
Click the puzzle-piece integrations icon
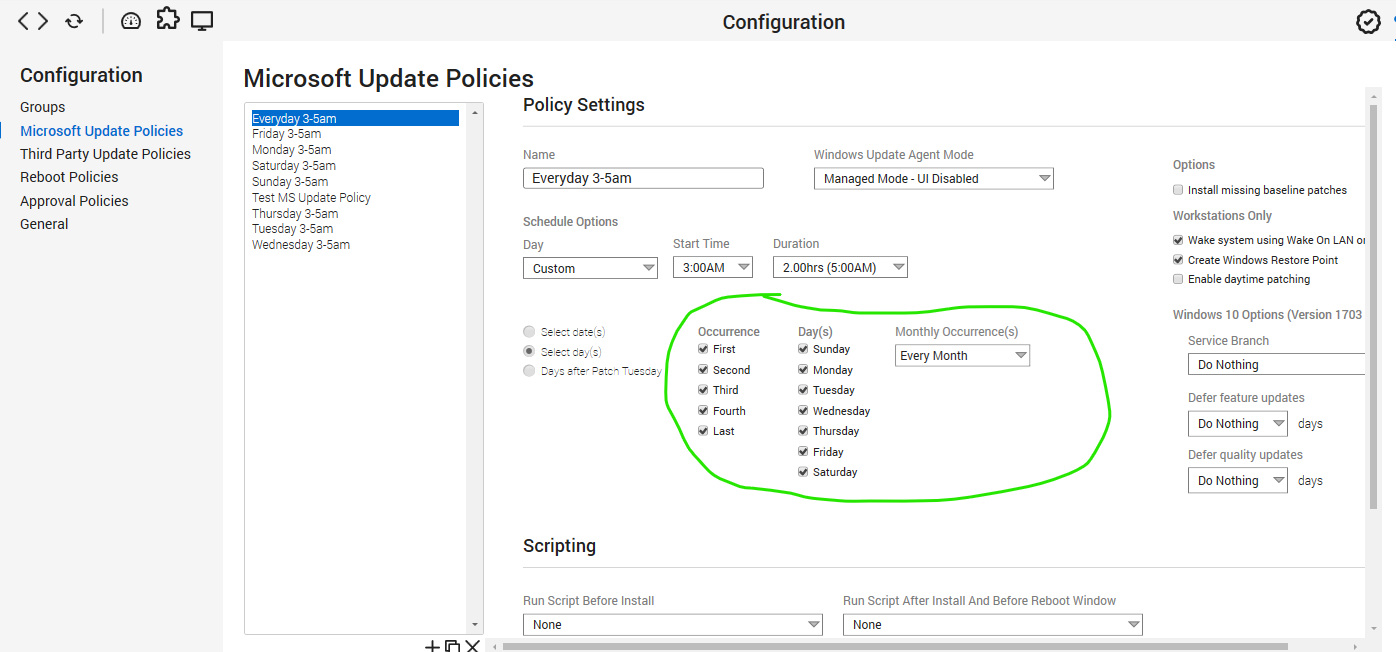tap(167, 19)
